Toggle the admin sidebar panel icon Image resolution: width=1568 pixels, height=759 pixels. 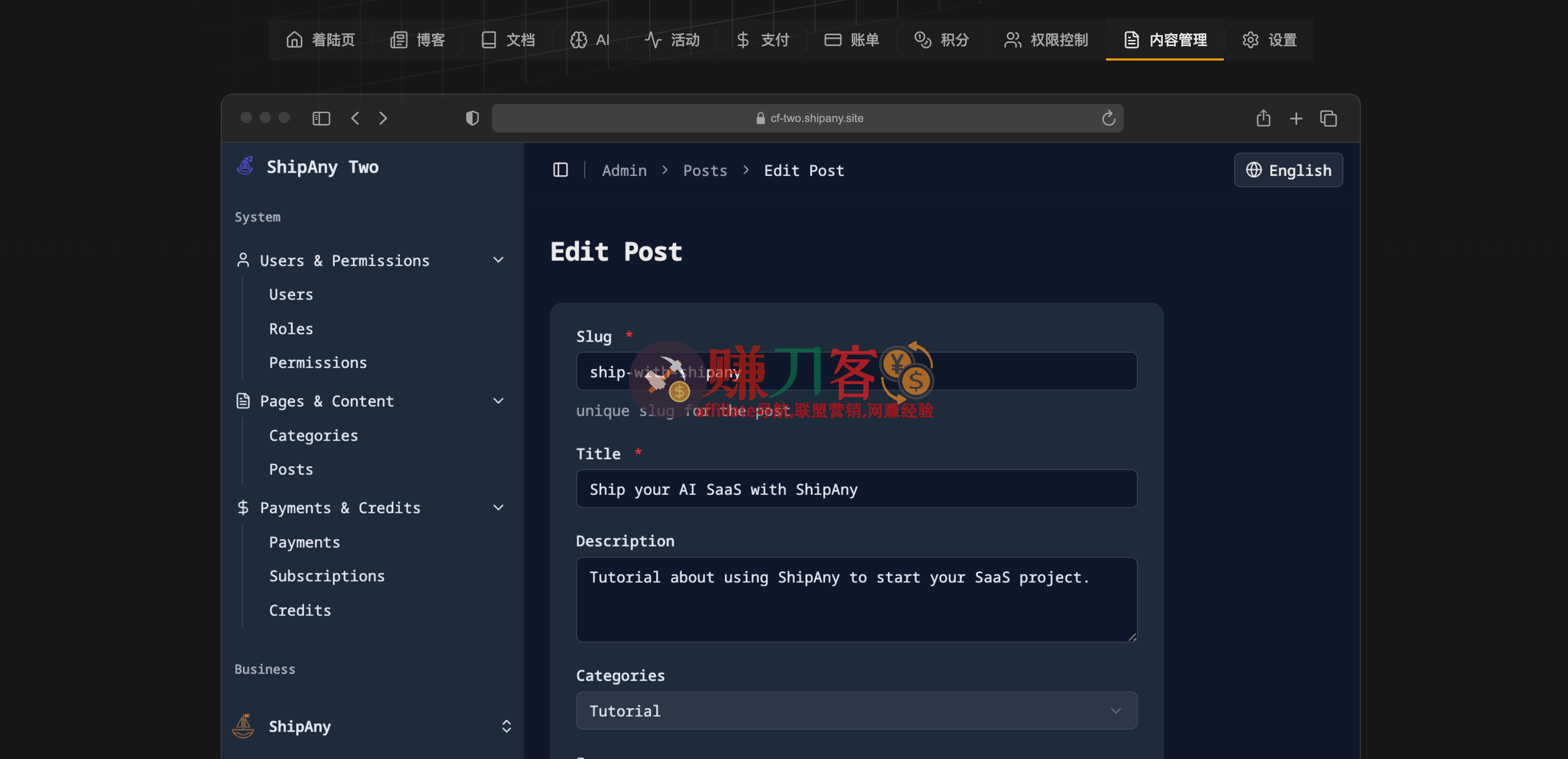560,170
